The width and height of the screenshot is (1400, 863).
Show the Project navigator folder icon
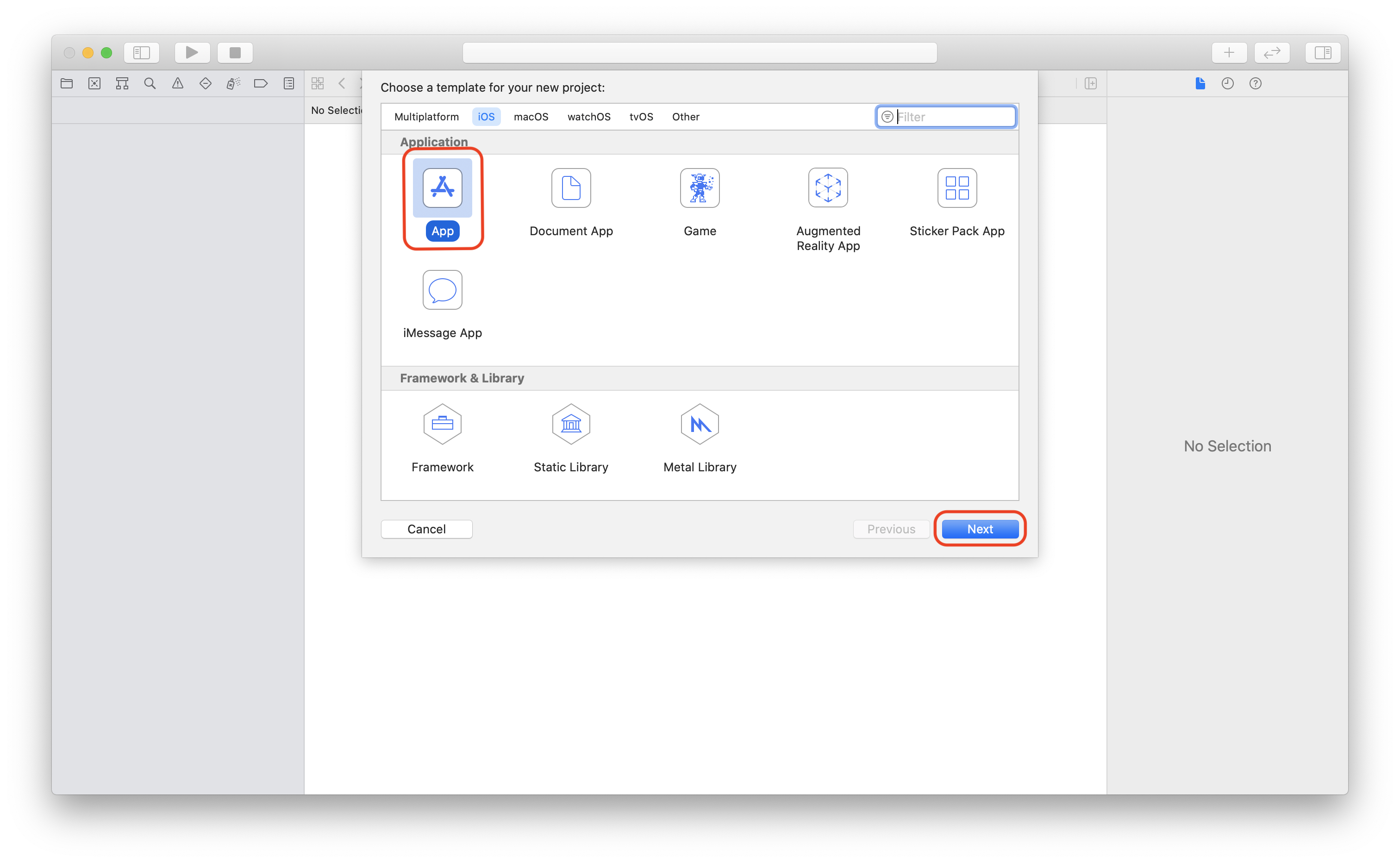pyautogui.click(x=67, y=83)
